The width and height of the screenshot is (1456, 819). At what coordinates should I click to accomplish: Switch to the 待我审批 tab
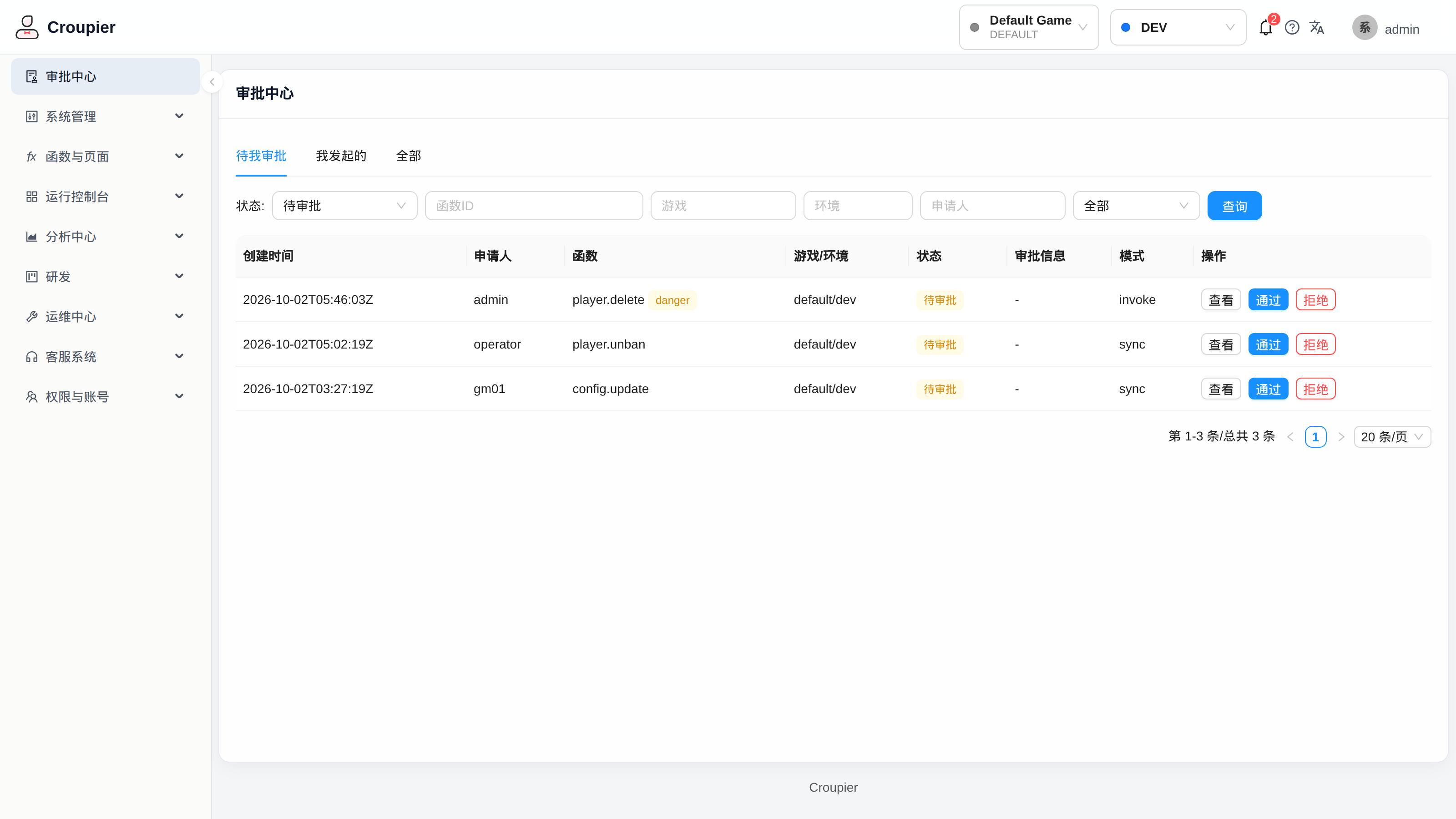[261, 156]
